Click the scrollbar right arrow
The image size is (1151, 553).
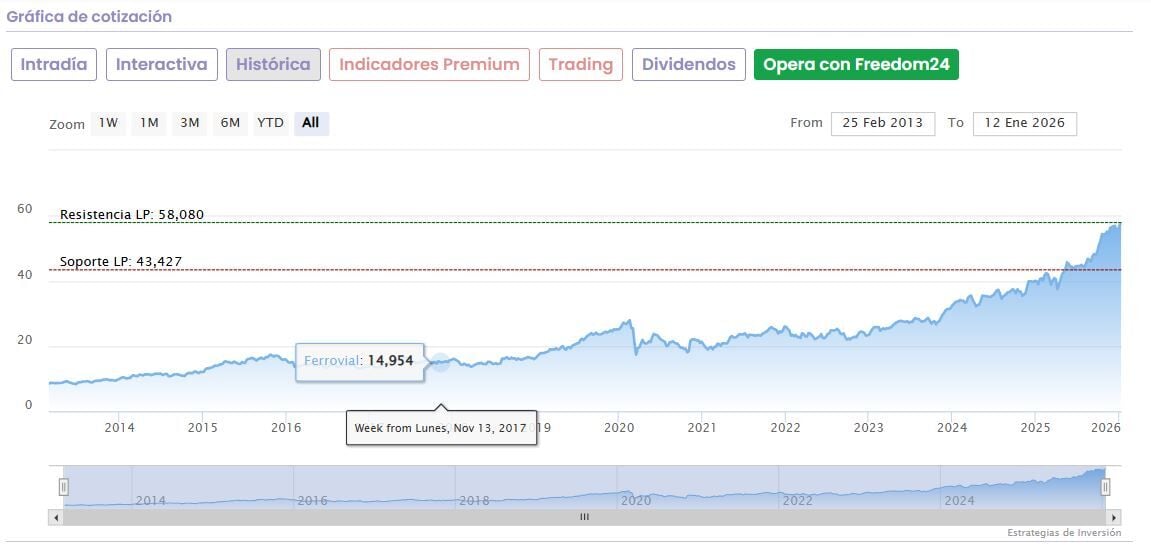pos(1114,517)
